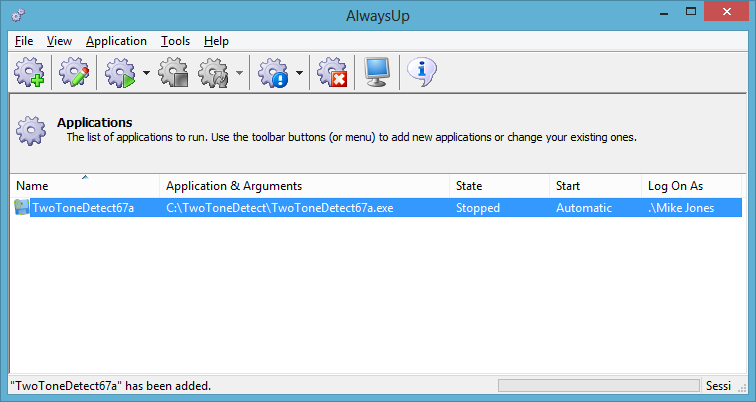Close the AlwaysUp window
This screenshot has width=756, height=402.
click(x=726, y=12)
